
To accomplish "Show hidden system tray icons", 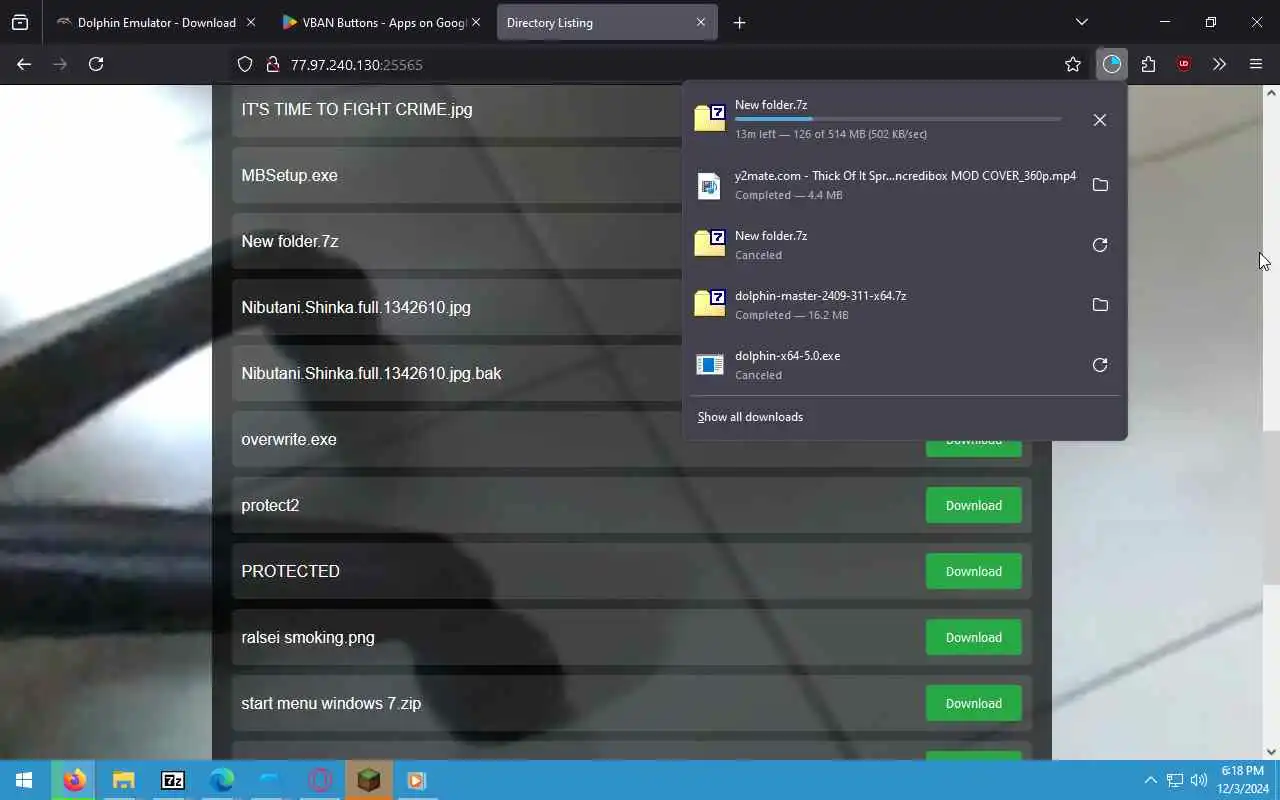I will pos(1150,780).
